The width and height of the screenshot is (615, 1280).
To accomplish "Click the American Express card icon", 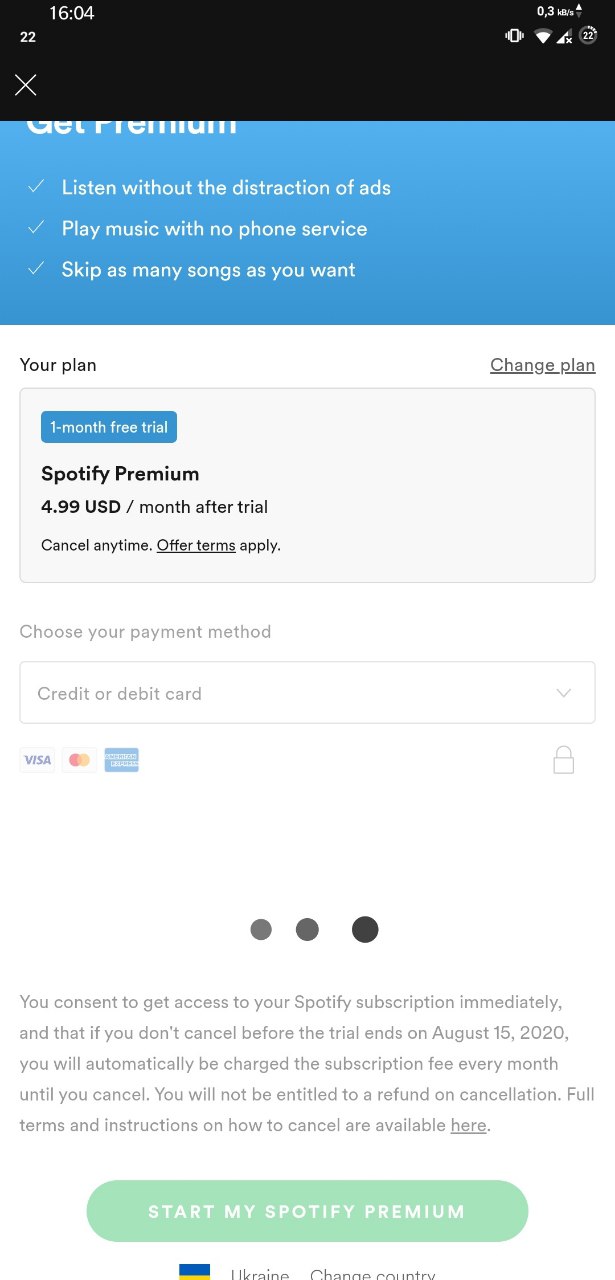I will pos(122,760).
